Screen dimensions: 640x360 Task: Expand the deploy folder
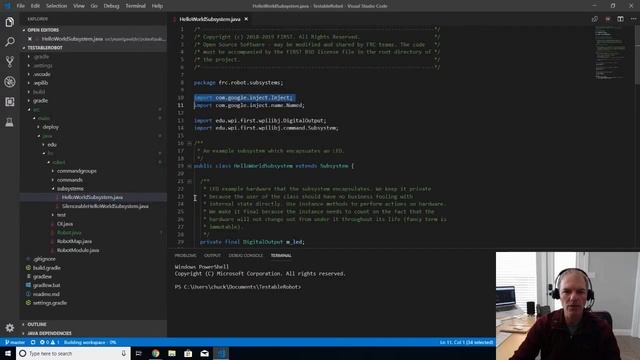click(x=51, y=127)
